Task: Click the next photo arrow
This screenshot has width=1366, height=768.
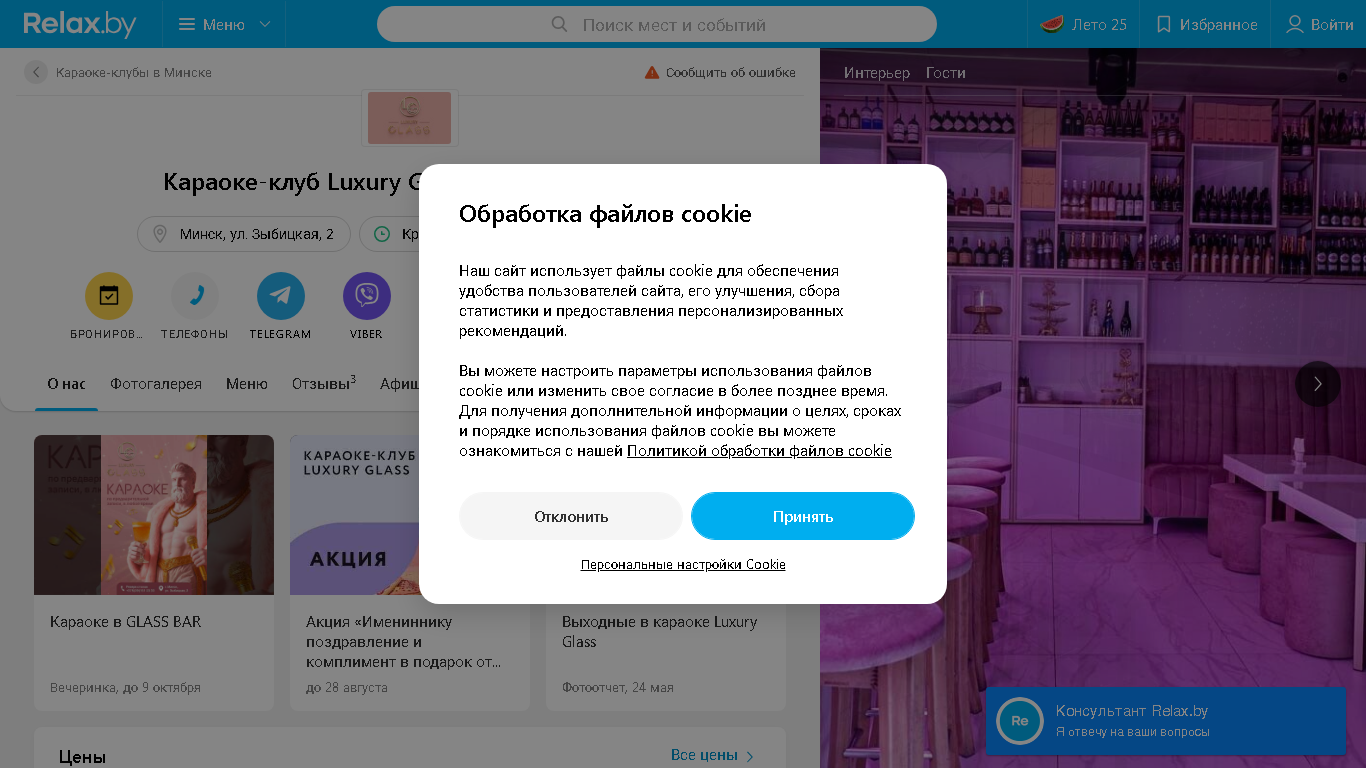Action: tap(1318, 383)
